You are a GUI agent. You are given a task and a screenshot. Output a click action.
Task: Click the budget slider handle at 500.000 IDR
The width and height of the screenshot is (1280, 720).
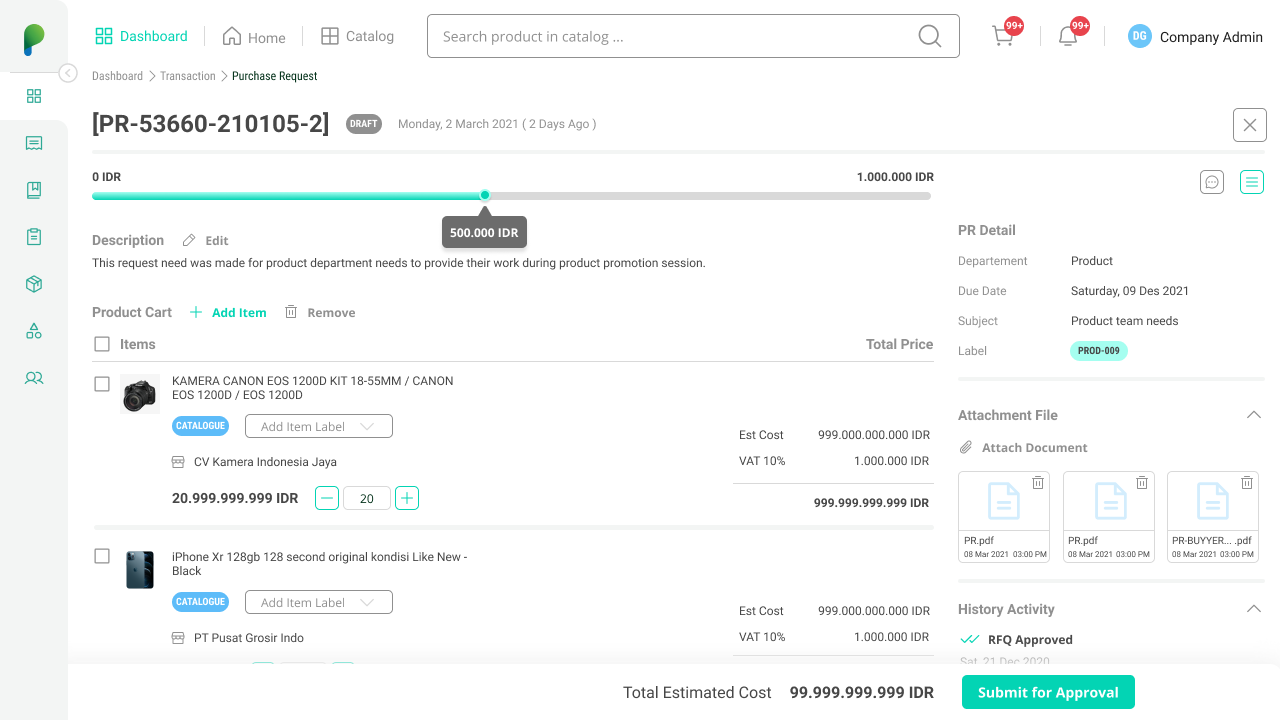pos(485,195)
